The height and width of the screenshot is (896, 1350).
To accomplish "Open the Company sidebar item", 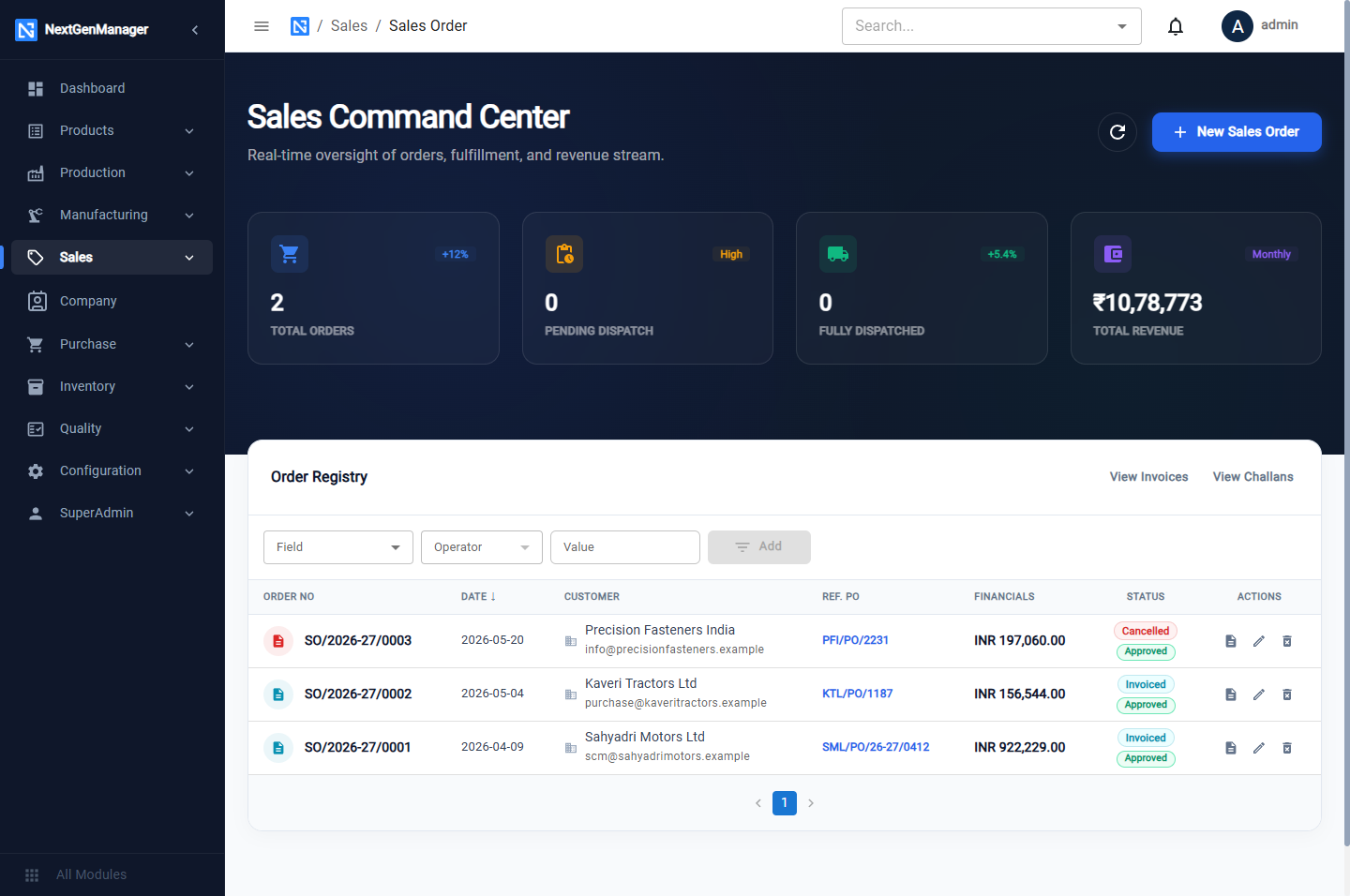I will (112, 301).
